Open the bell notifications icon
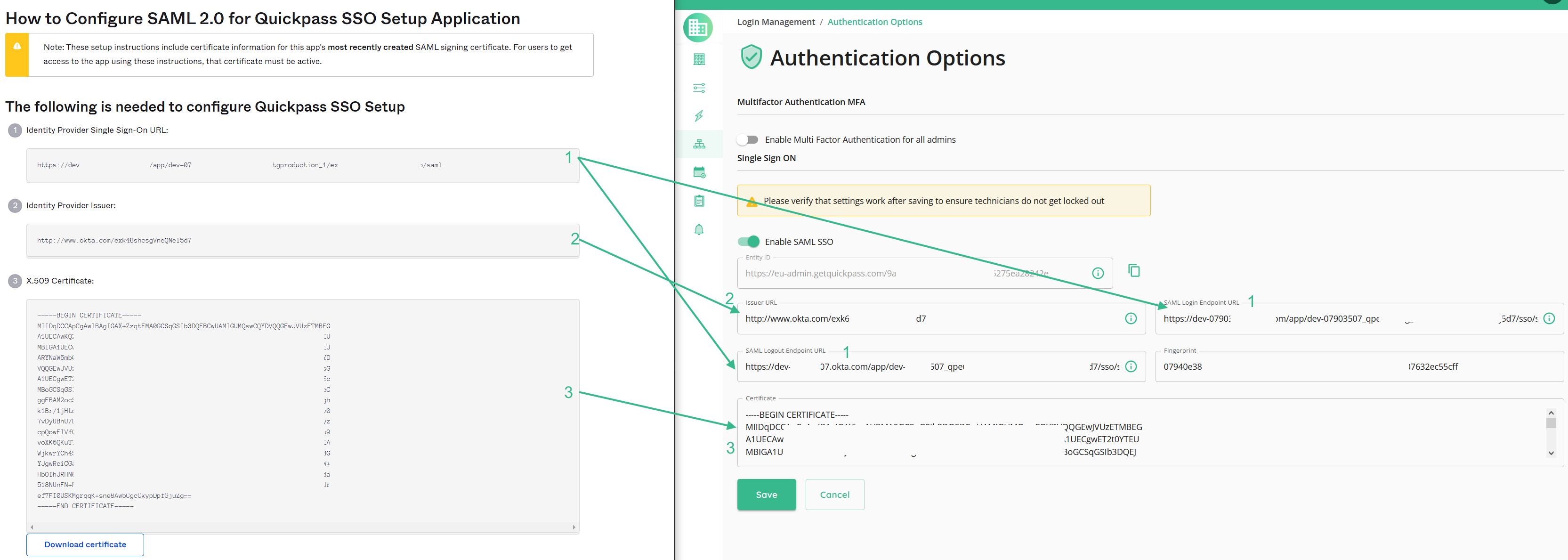Image resolution: width=1568 pixels, height=560 pixels. (x=699, y=229)
